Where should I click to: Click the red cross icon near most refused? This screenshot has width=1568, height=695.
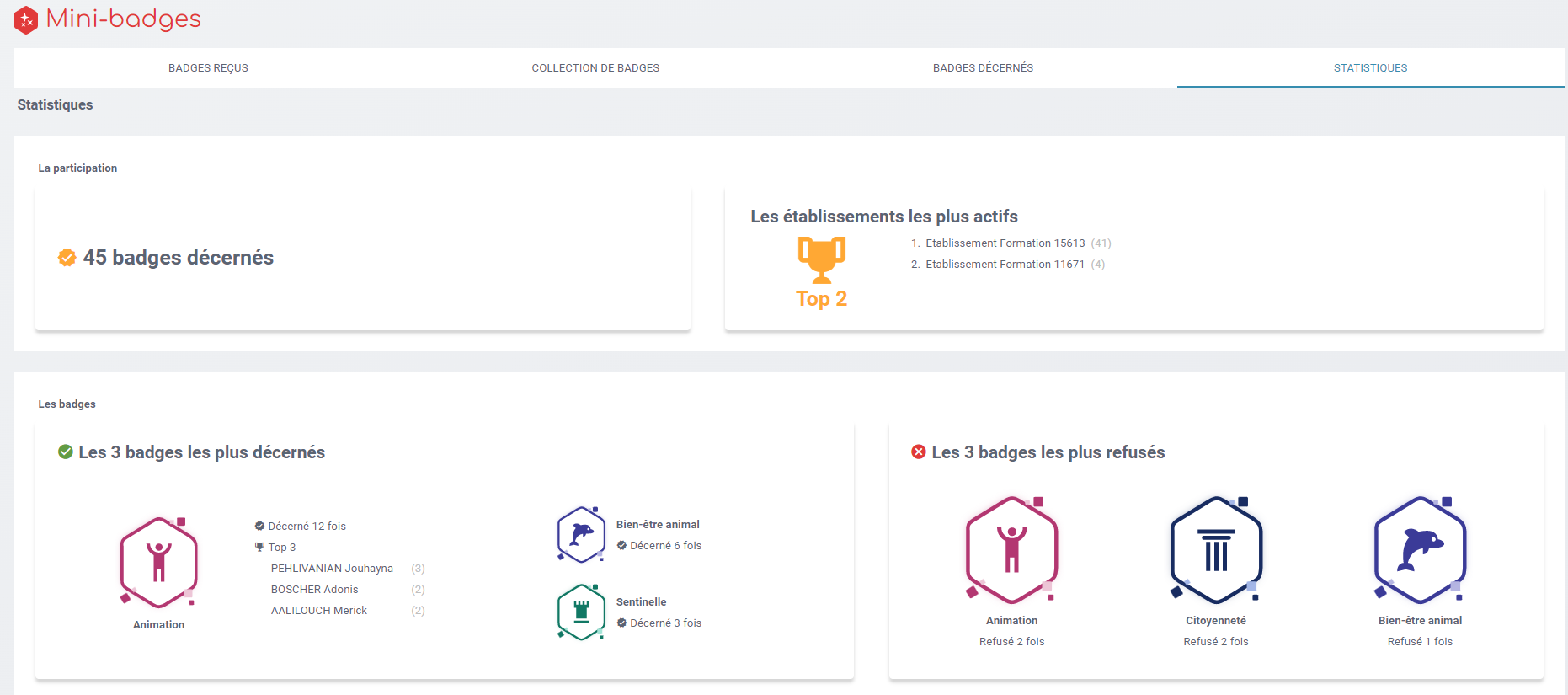point(919,452)
